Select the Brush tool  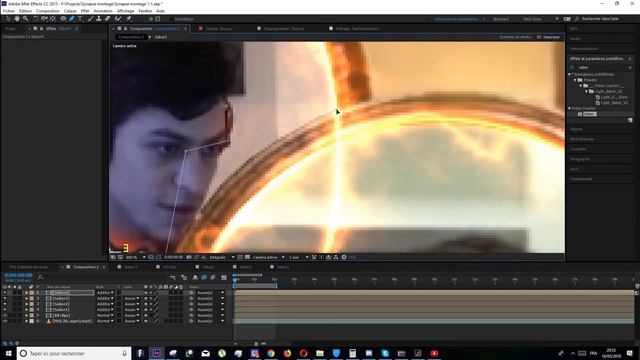91,19
